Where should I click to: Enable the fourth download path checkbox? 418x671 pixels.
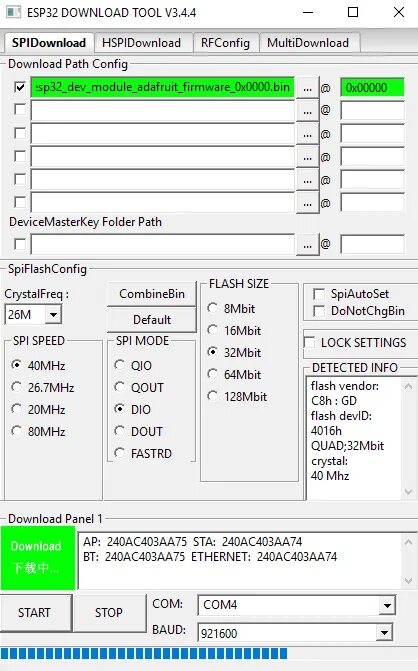(20, 156)
